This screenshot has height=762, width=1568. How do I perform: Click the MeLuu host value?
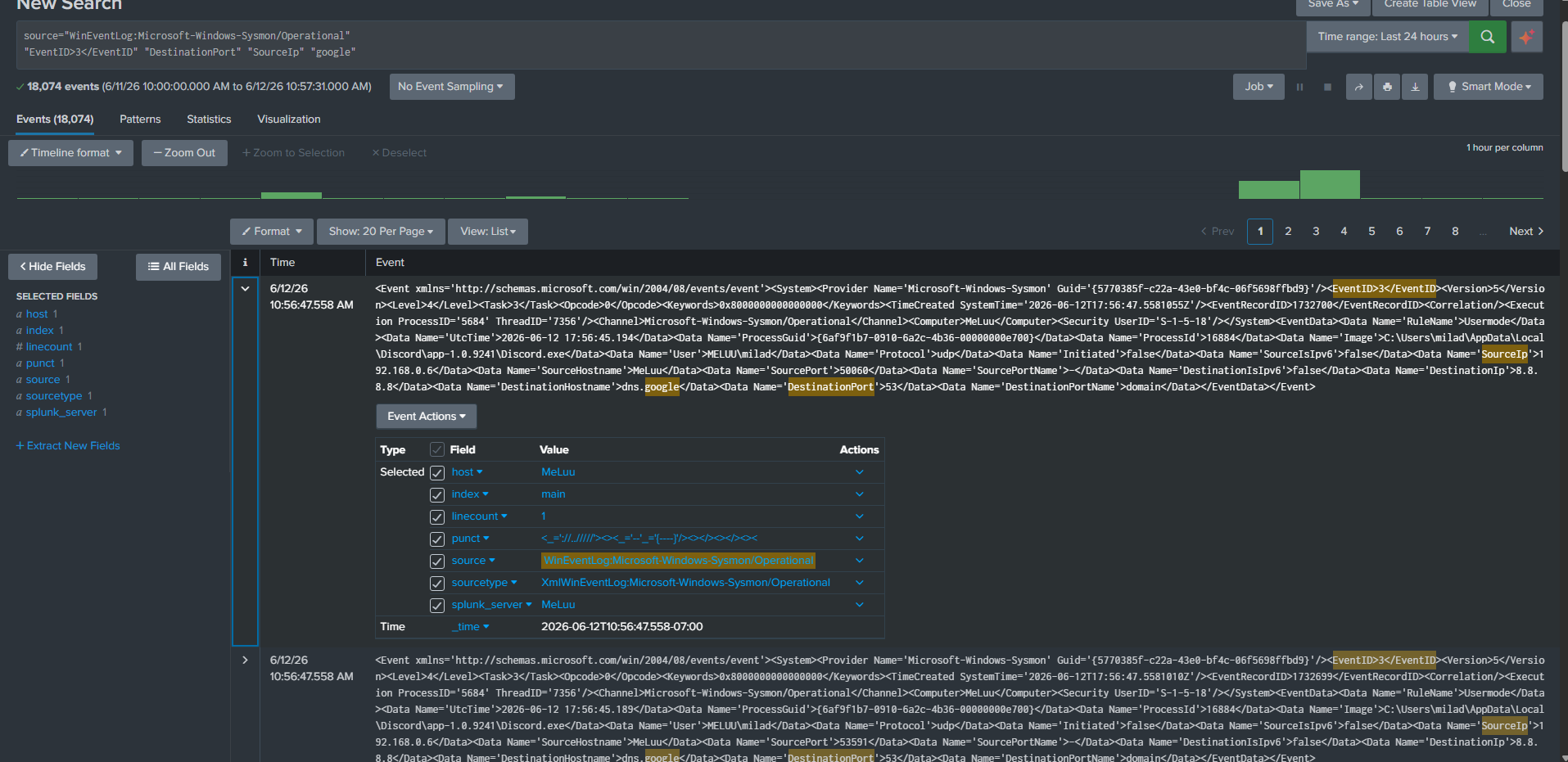coord(558,472)
